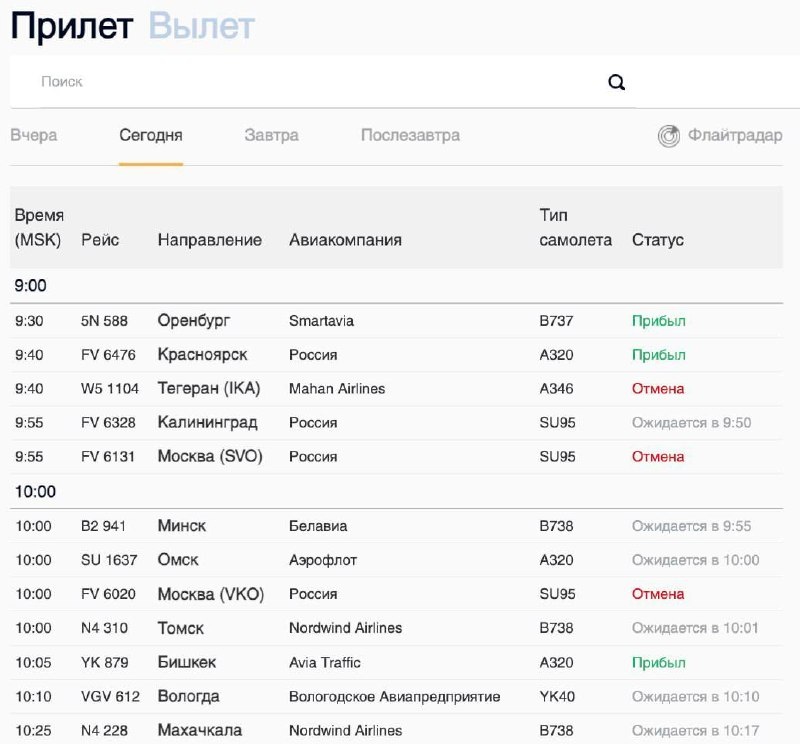
Task: Click the Бишкек destination
Action: 187,662
